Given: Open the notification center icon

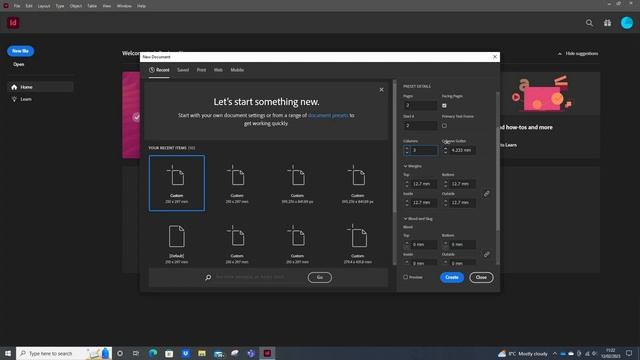Looking at the screenshot, I should [629, 353].
